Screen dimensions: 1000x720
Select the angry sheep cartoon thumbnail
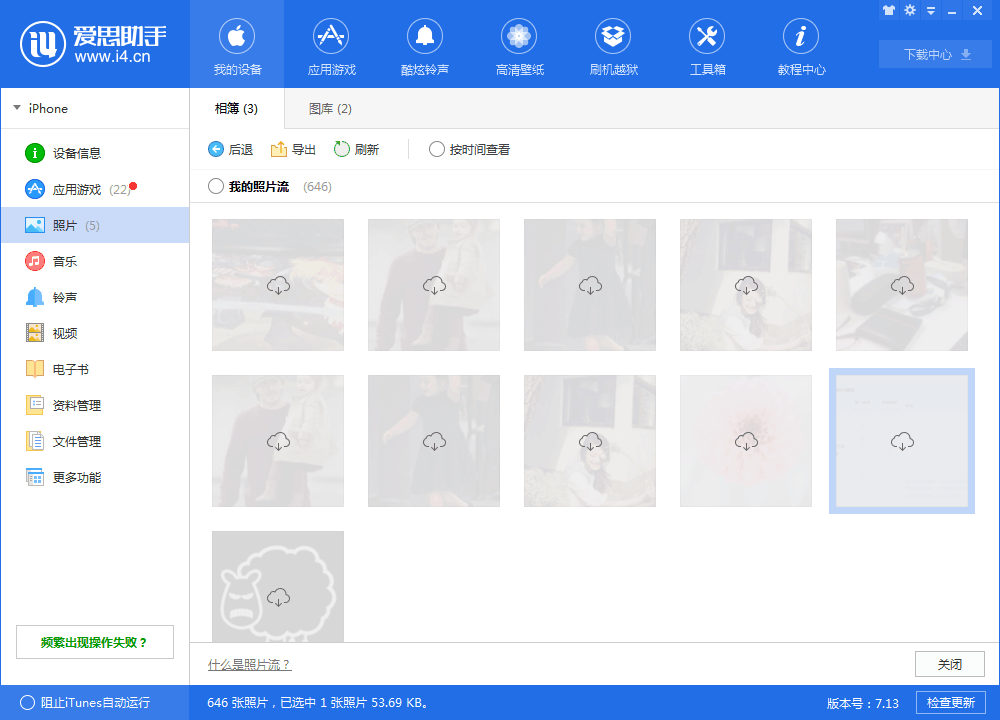[x=278, y=586]
